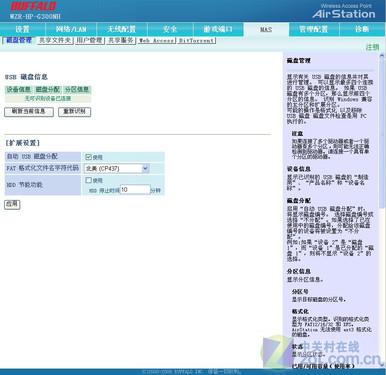Uncheck the auto USB disk assignment checkbox
386x375 pixels.
pos(88,157)
